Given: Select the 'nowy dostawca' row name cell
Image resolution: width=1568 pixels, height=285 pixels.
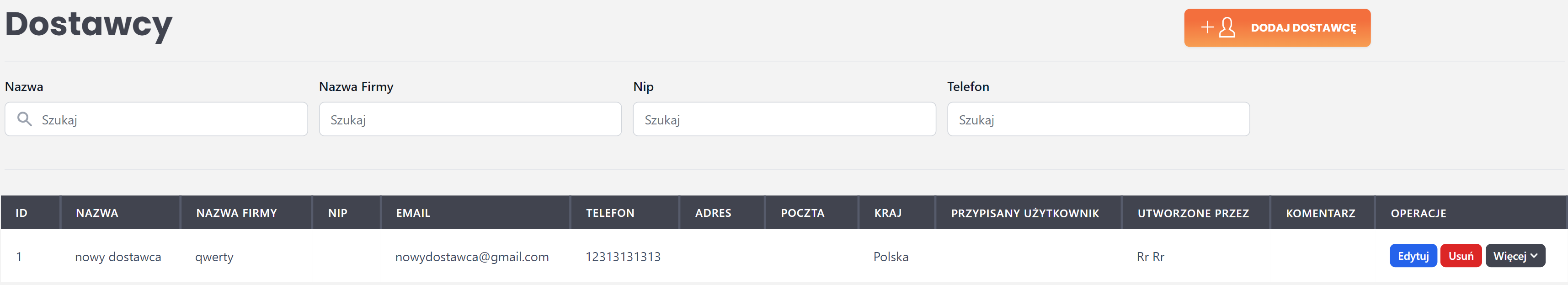Looking at the screenshot, I should click(118, 257).
